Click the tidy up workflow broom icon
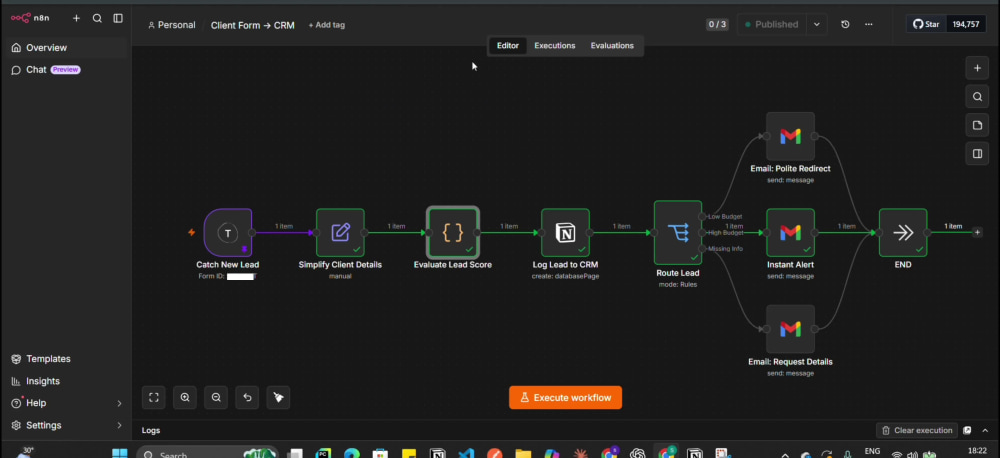This screenshot has height=458, width=1000. click(279, 397)
